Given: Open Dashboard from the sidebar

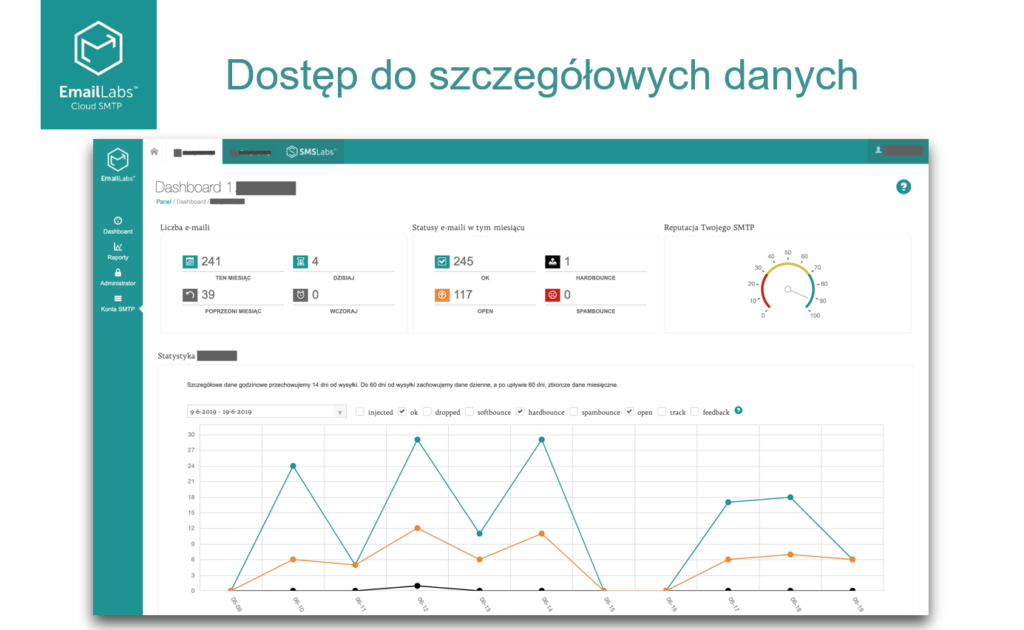Looking at the screenshot, I should [x=118, y=225].
